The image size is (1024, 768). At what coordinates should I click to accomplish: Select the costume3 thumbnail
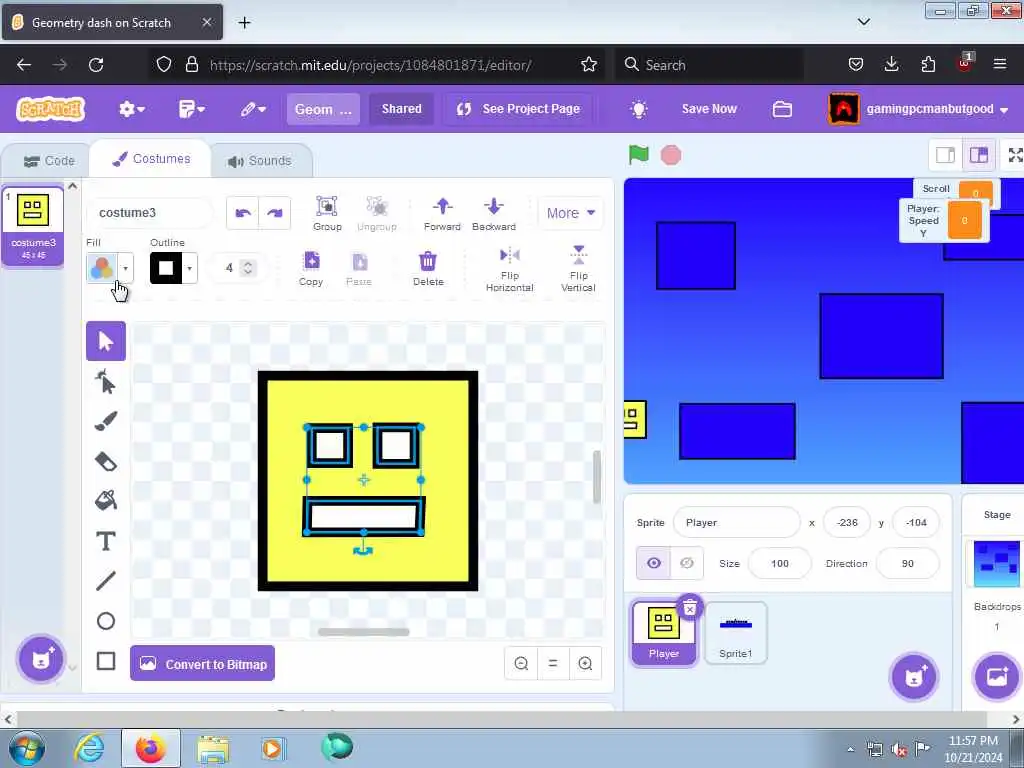point(33,226)
